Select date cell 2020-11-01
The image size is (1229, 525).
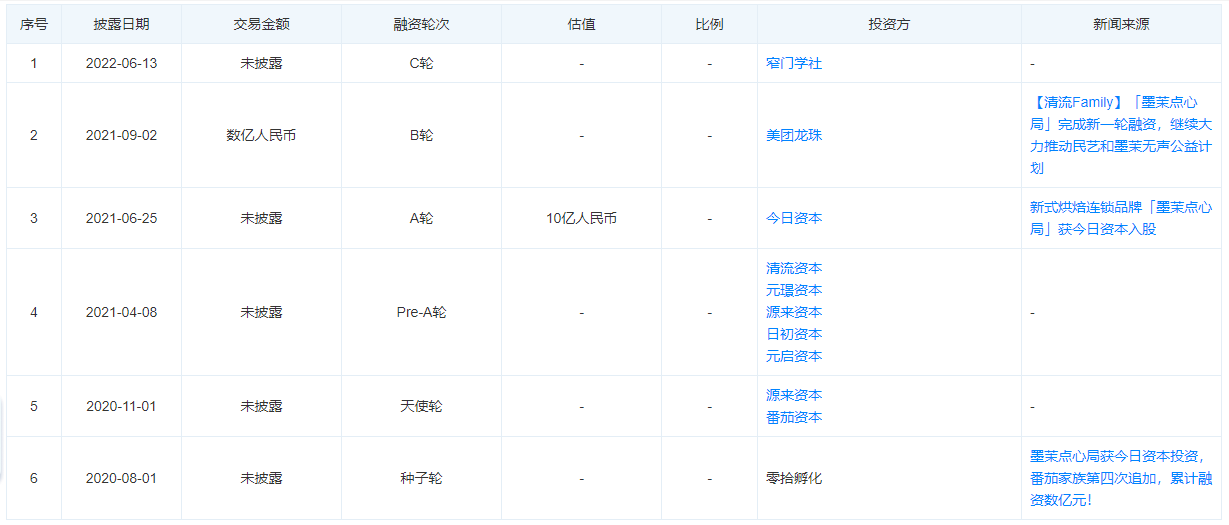121,406
